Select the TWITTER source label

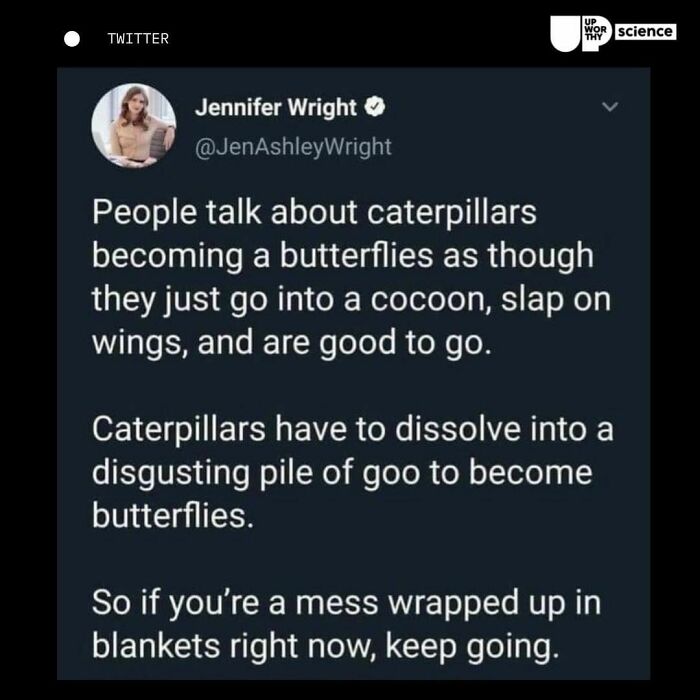tap(138, 39)
